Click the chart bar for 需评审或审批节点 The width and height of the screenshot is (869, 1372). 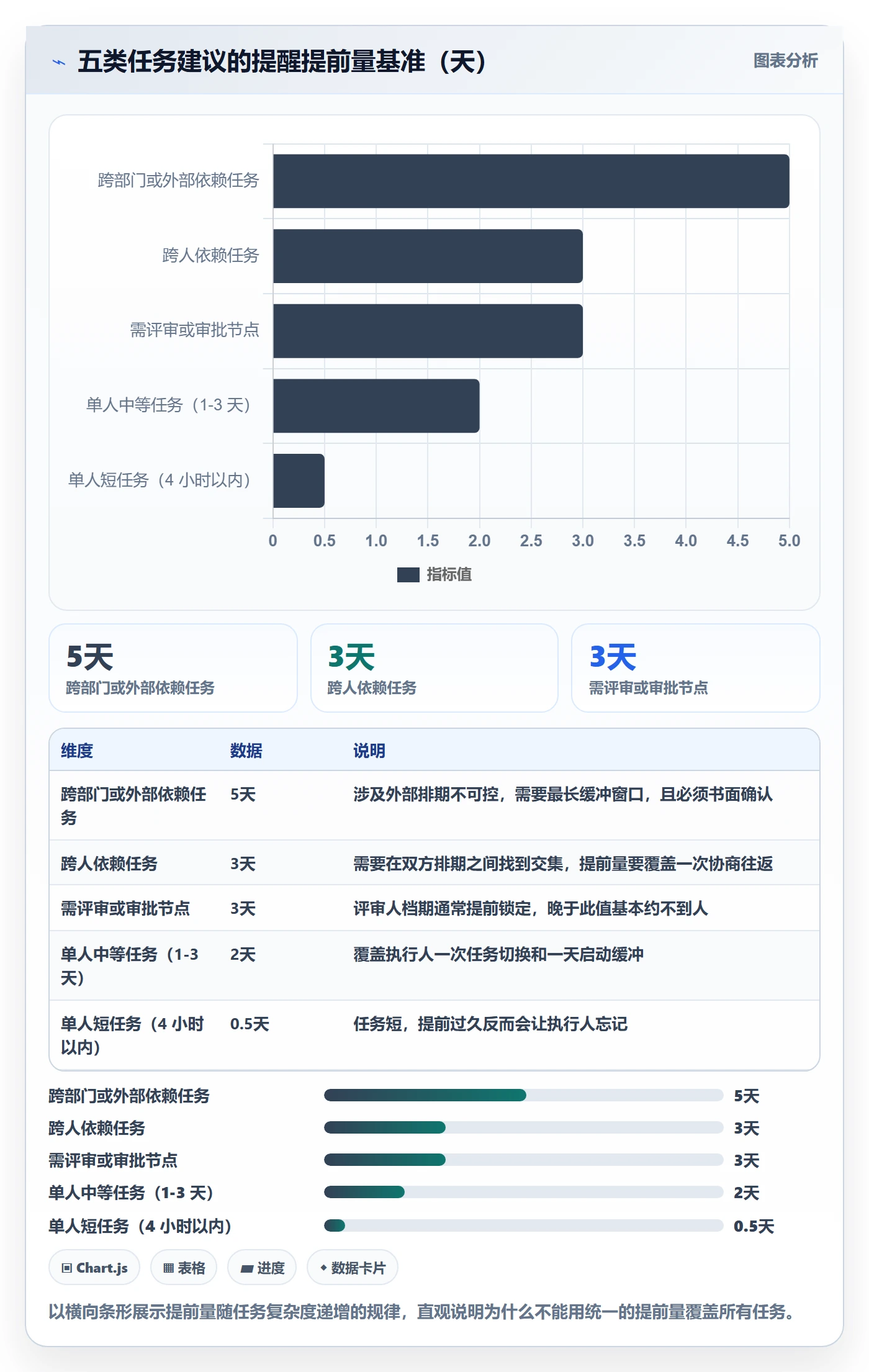point(428,331)
